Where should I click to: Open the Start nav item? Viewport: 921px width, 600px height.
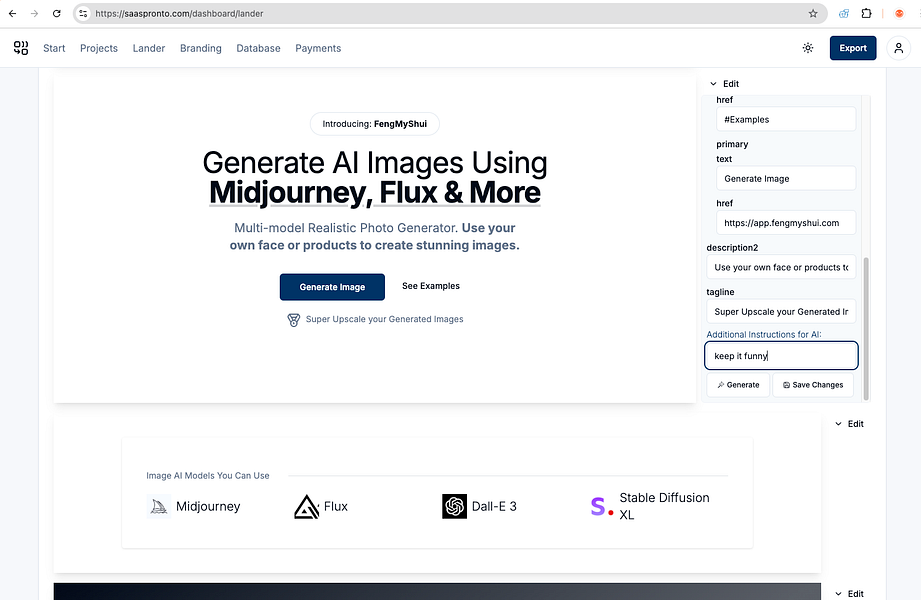[x=54, y=48]
